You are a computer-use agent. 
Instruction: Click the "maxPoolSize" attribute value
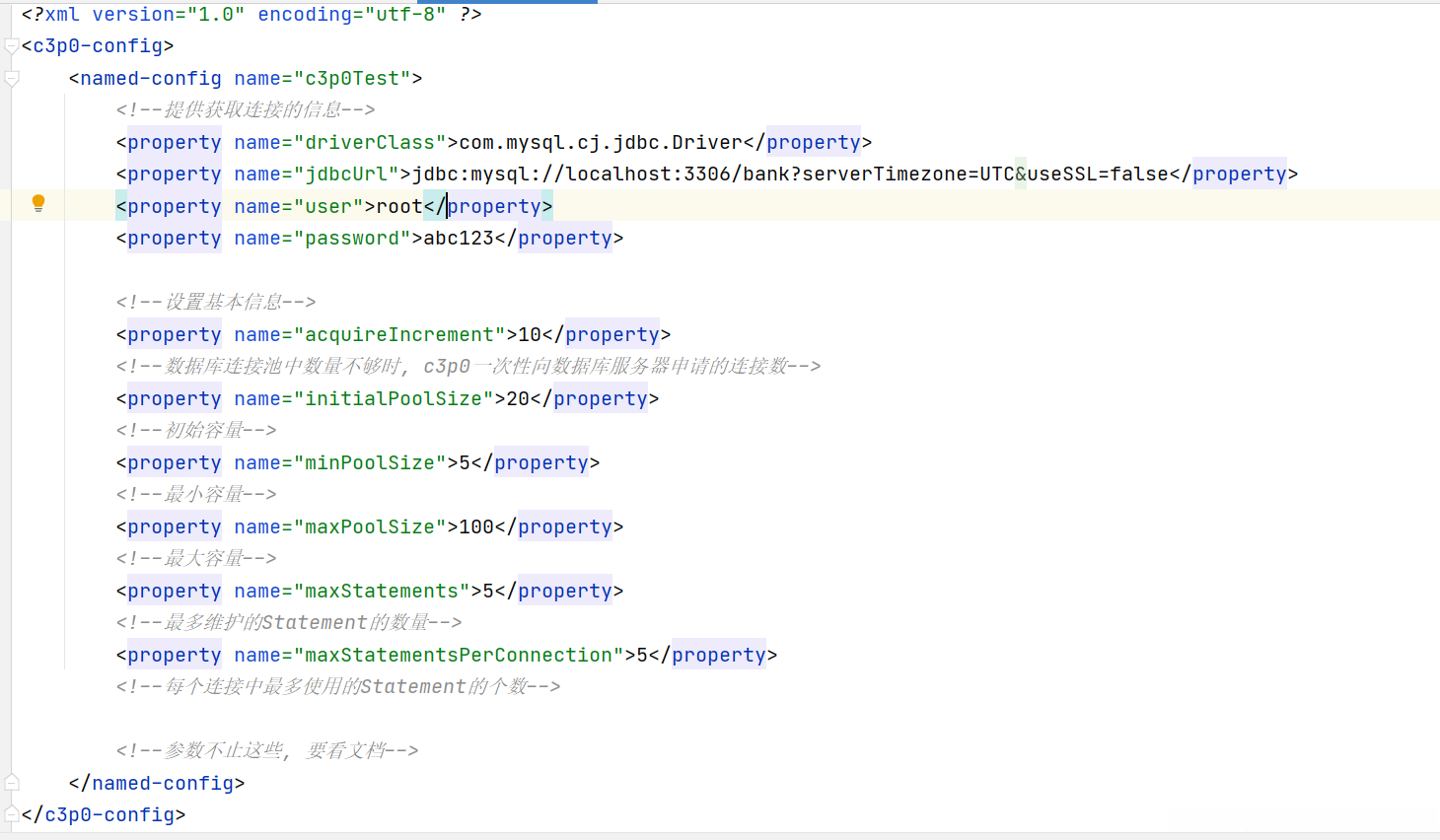click(x=370, y=527)
